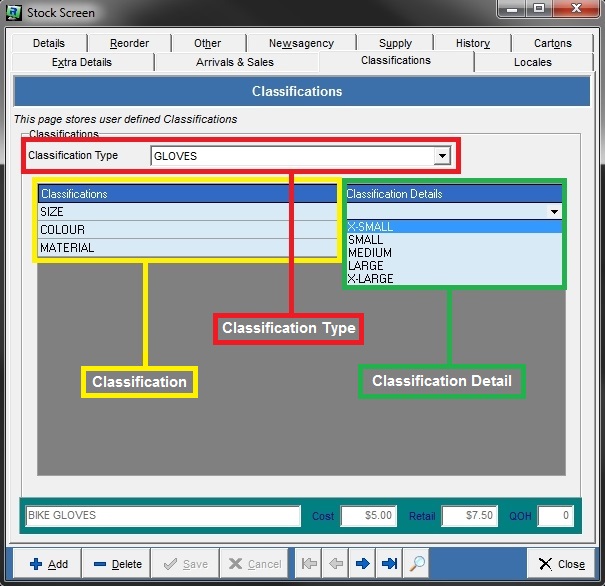The image size is (605, 586).
Task: Click the Stock Screen title bar icon
Action: (x=14, y=13)
